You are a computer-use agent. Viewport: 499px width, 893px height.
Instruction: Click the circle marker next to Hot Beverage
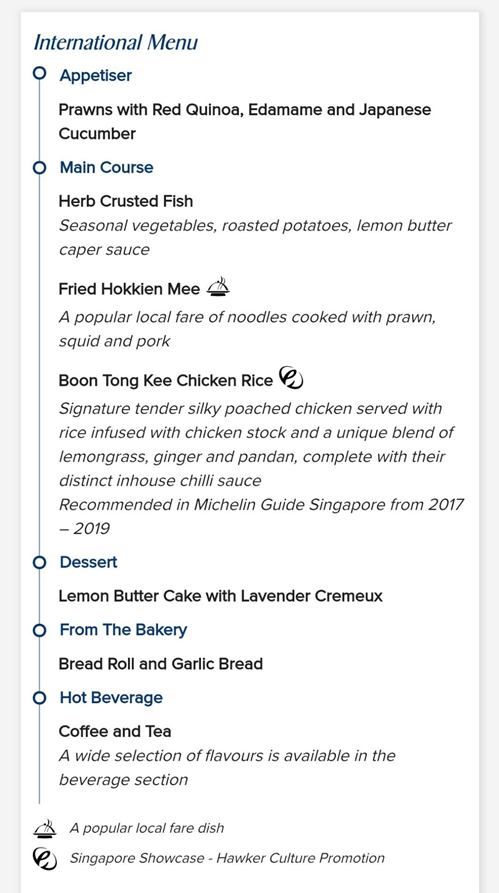point(39,698)
